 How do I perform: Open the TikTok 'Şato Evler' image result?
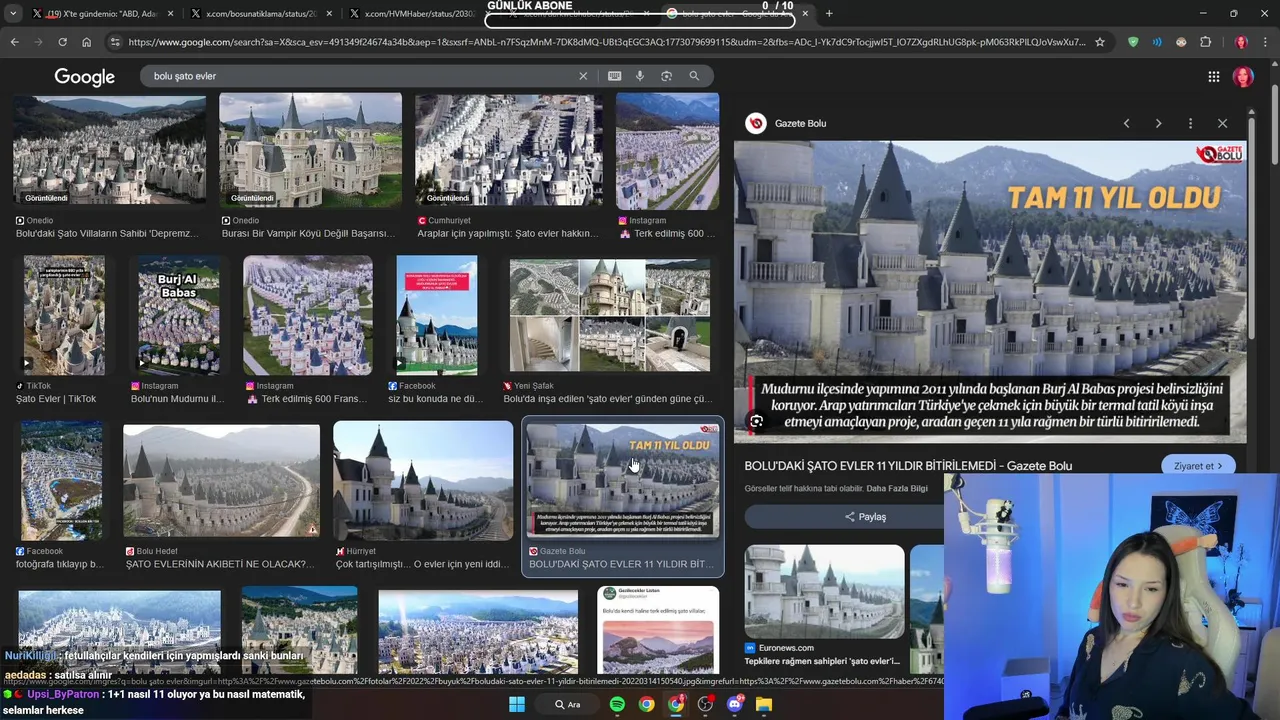[64, 315]
